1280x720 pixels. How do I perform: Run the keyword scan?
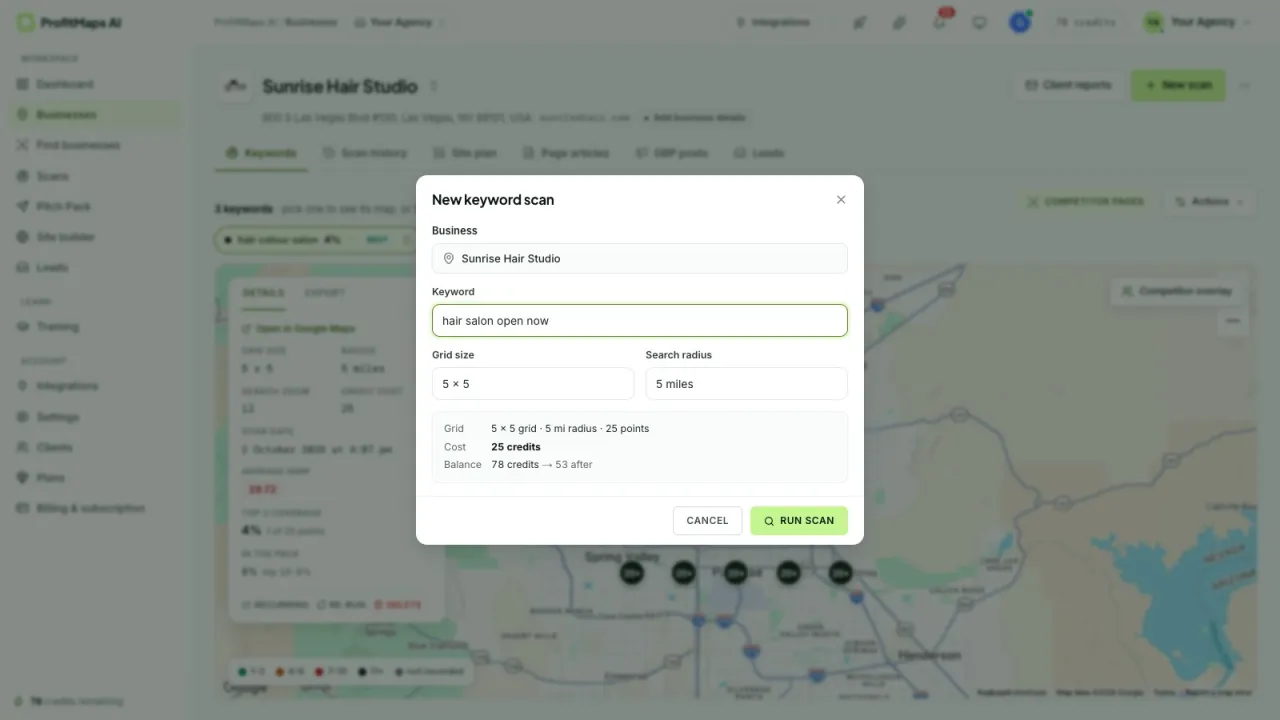(799, 520)
